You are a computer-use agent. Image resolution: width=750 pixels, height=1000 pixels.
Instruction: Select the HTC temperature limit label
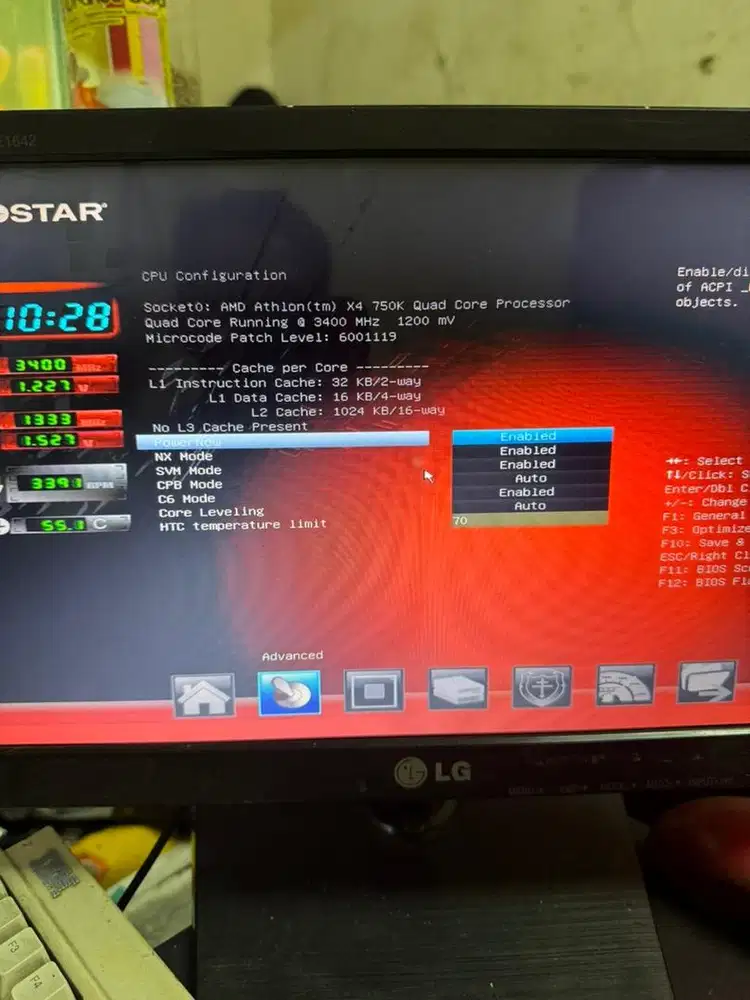point(243,526)
